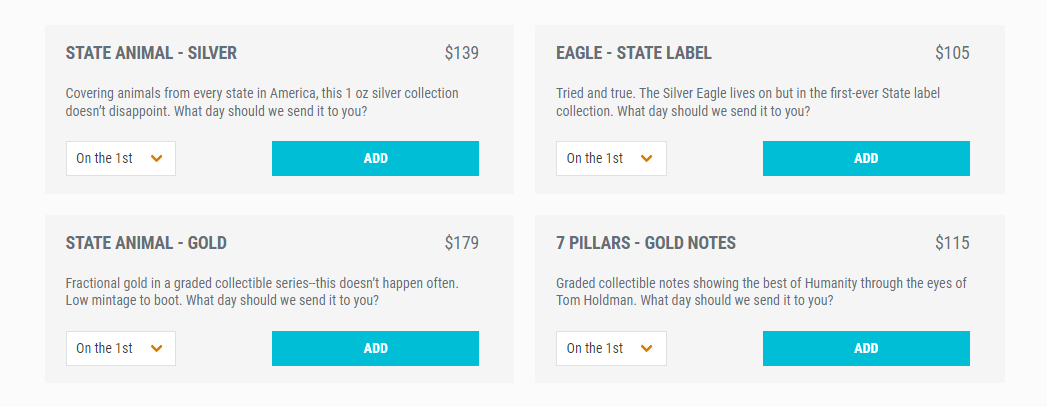The height and width of the screenshot is (407, 1047).
Task: Add State Animal - Silver collection
Action: [x=375, y=158]
